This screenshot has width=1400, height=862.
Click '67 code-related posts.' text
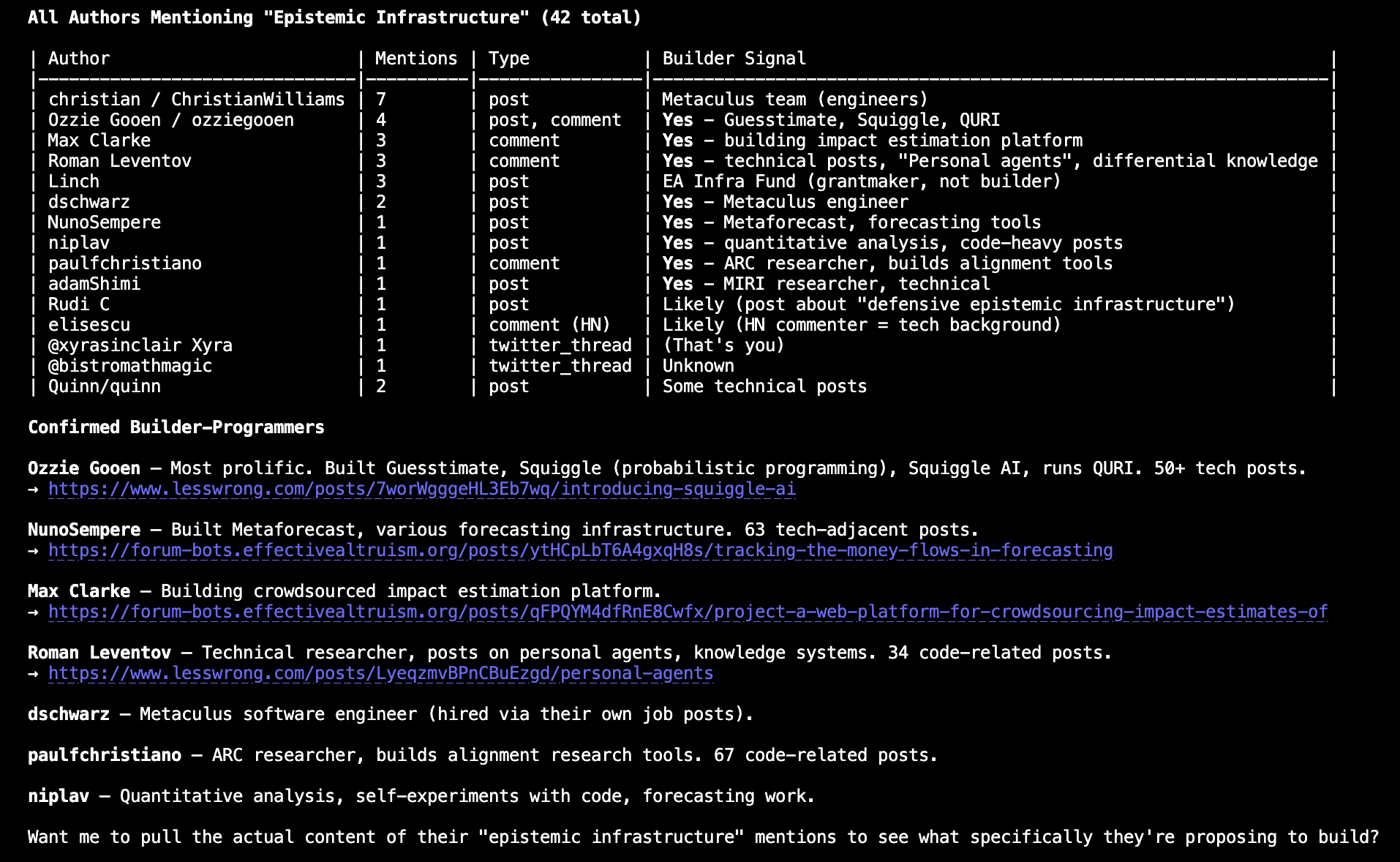click(827, 755)
